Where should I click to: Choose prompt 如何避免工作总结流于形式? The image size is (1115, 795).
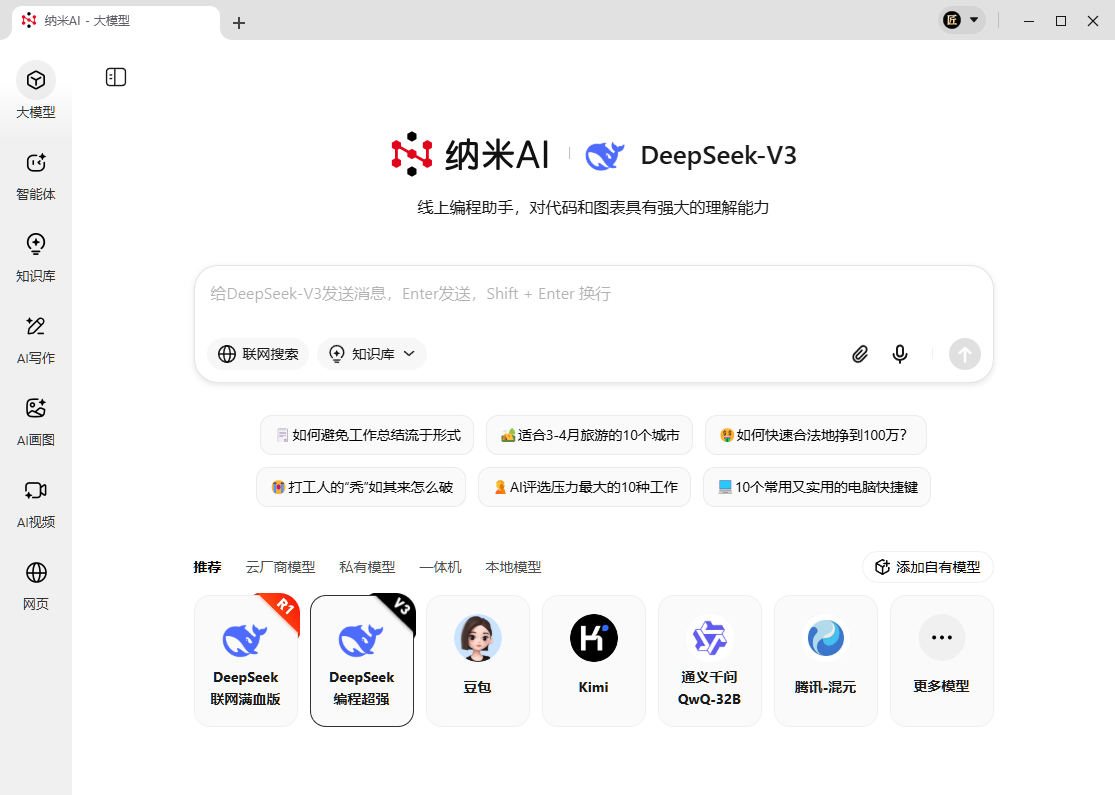click(x=367, y=435)
